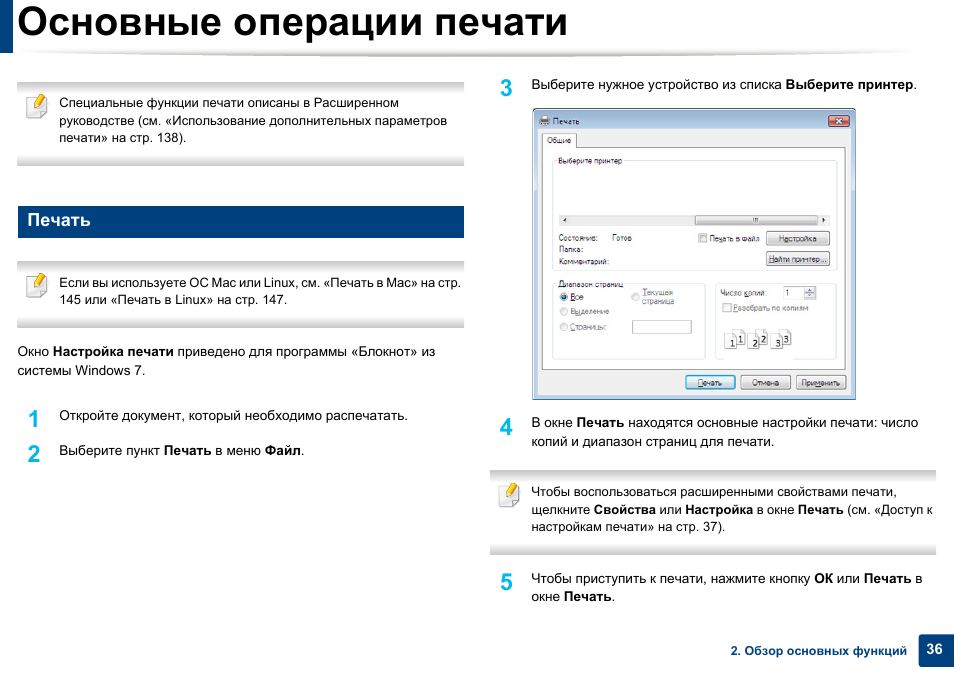This screenshot has height=675, width=954.
Task: Click the «Применить» button
Action: pyautogui.click(x=821, y=383)
